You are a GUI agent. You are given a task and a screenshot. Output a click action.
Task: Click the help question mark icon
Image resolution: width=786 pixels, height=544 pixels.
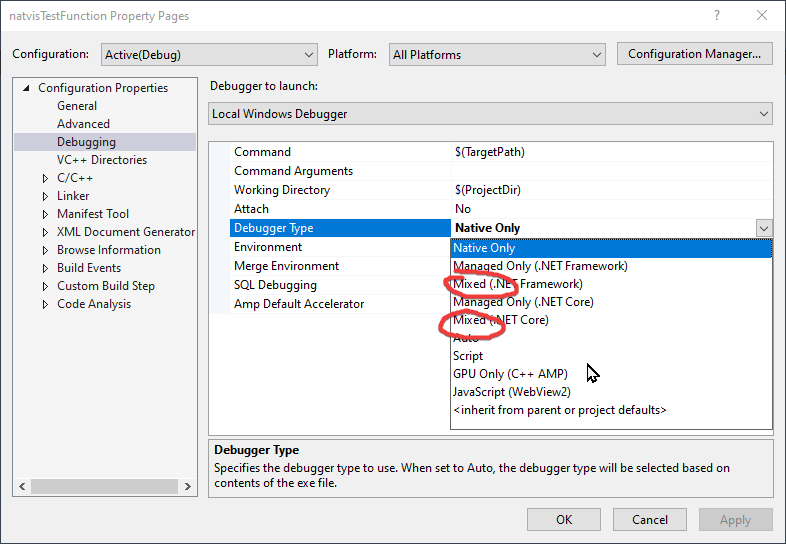717,16
